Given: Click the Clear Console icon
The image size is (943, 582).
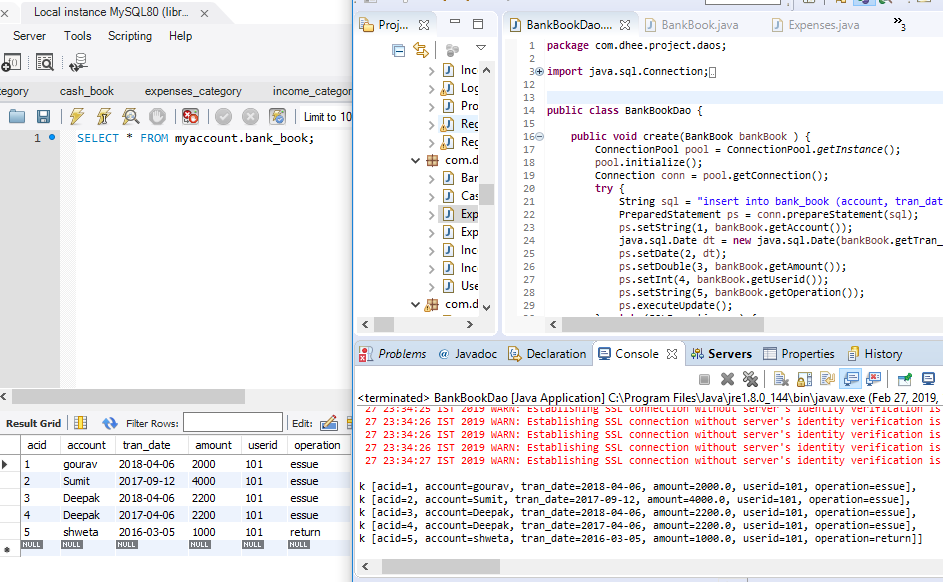Looking at the screenshot, I should 781,379.
